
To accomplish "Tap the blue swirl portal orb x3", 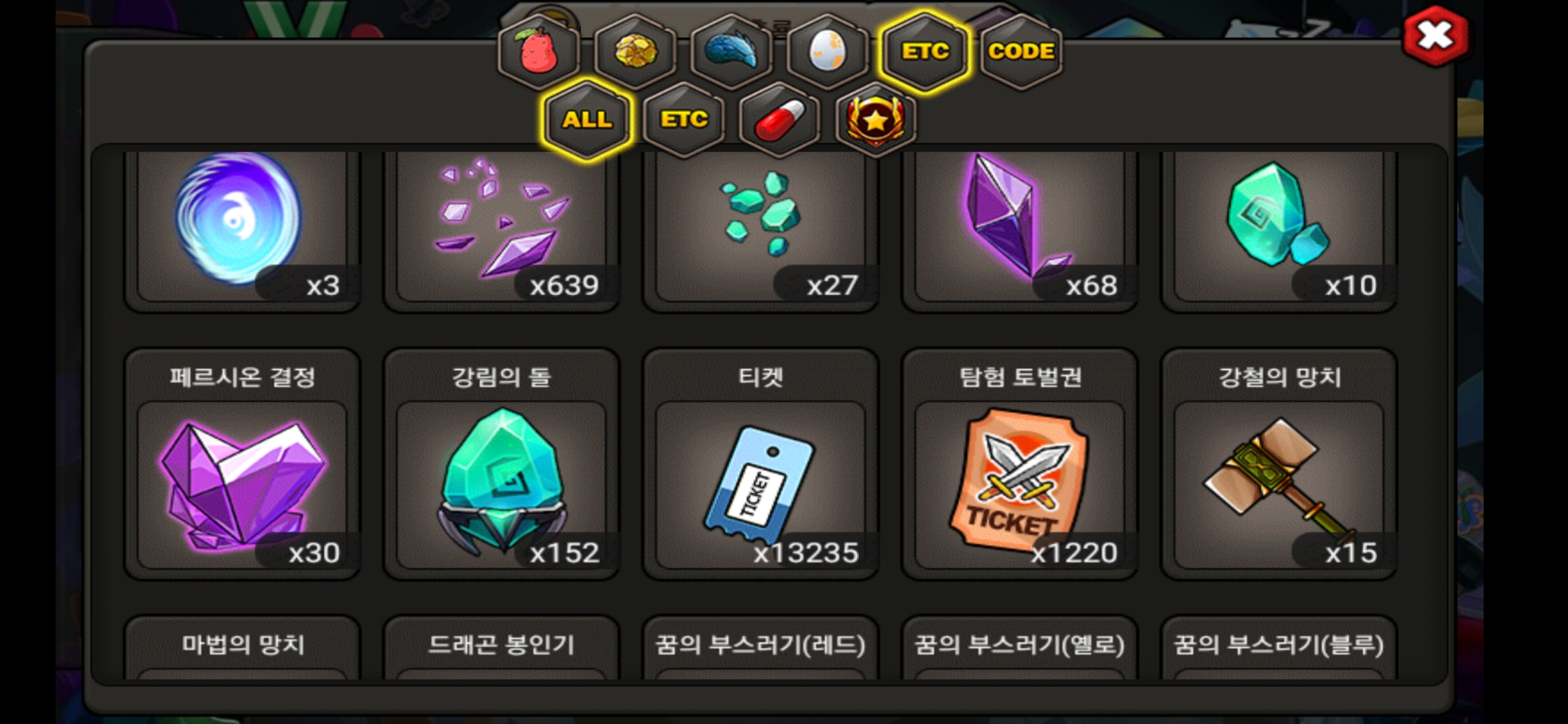I will (x=242, y=228).
